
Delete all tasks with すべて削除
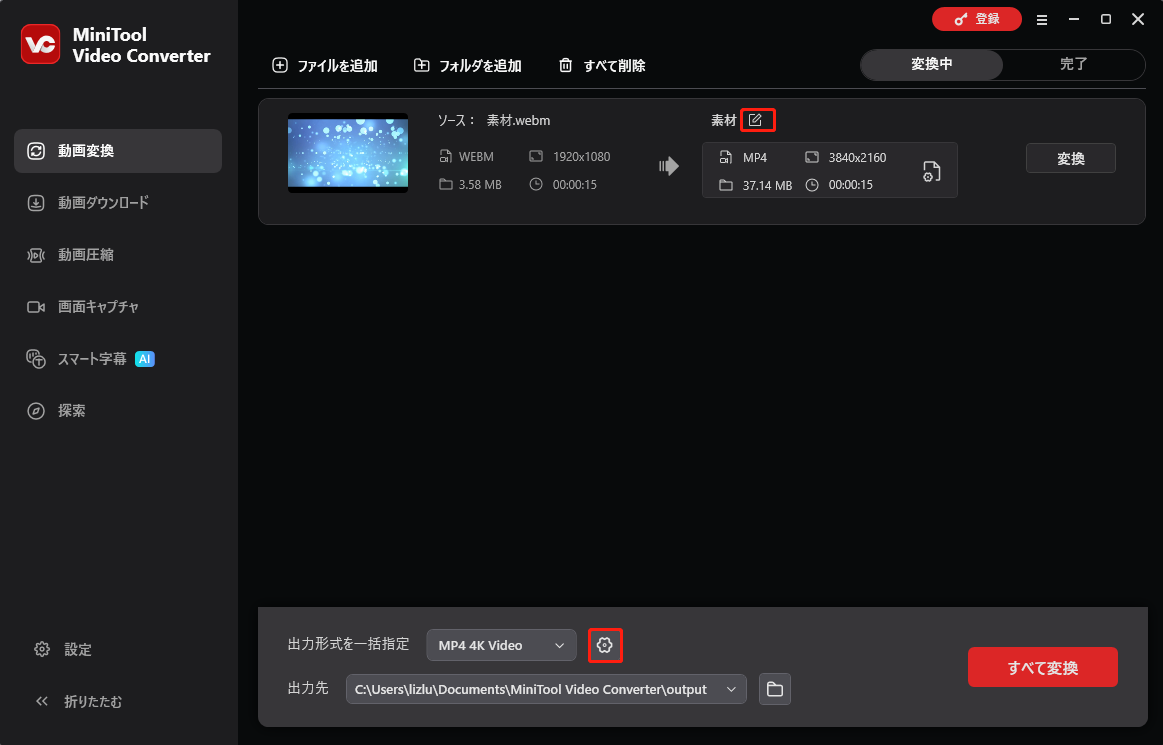tap(601, 65)
